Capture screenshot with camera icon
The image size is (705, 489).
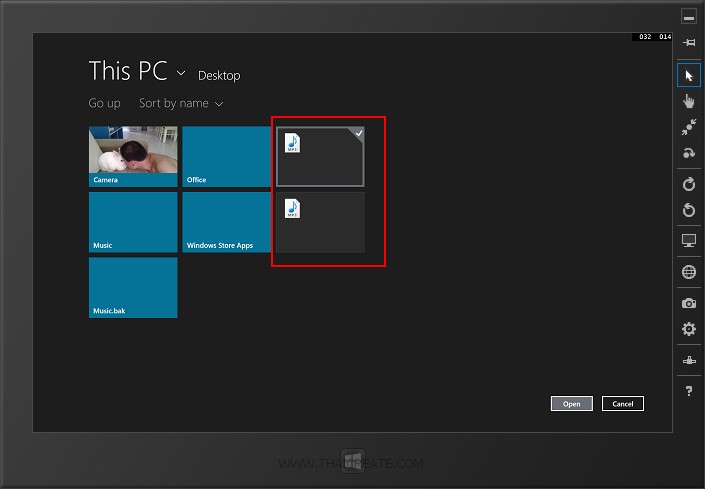click(688, 302)
